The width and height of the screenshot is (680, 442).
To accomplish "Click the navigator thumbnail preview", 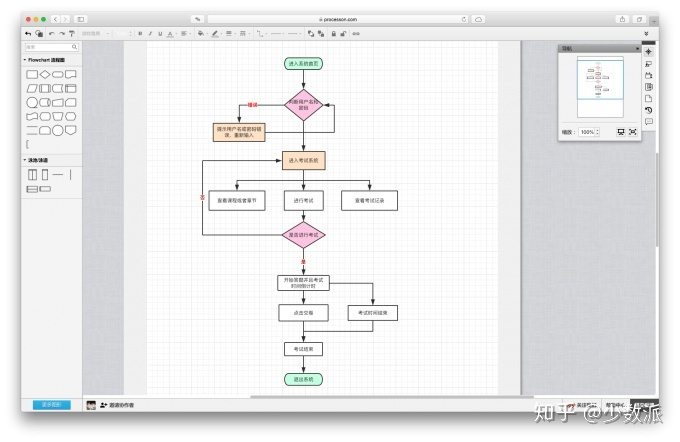I will [600, 87].
